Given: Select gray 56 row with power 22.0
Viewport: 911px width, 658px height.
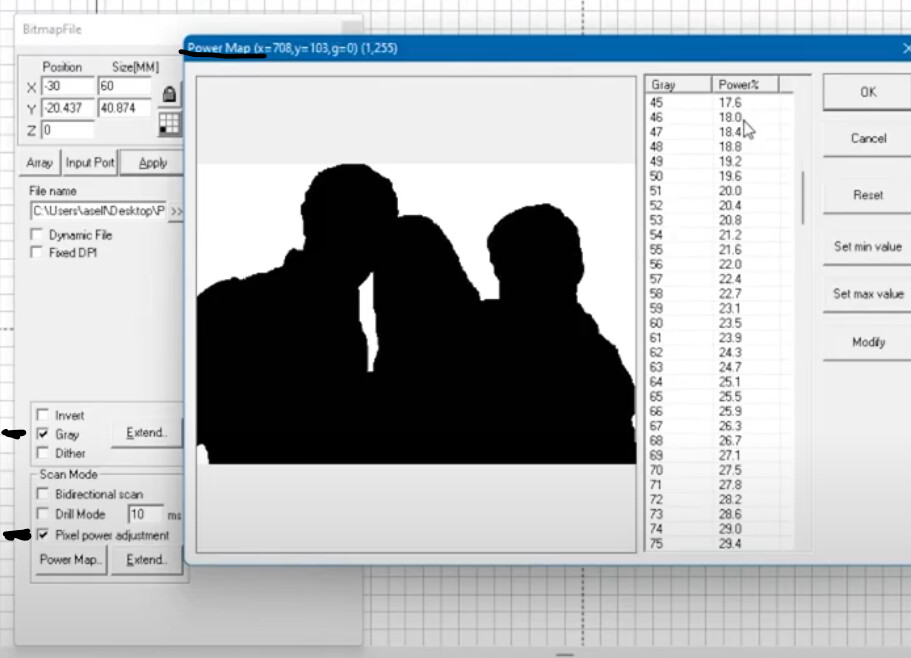Looking at the screenshot, I should pyautogui.click(x=719, y=264).
